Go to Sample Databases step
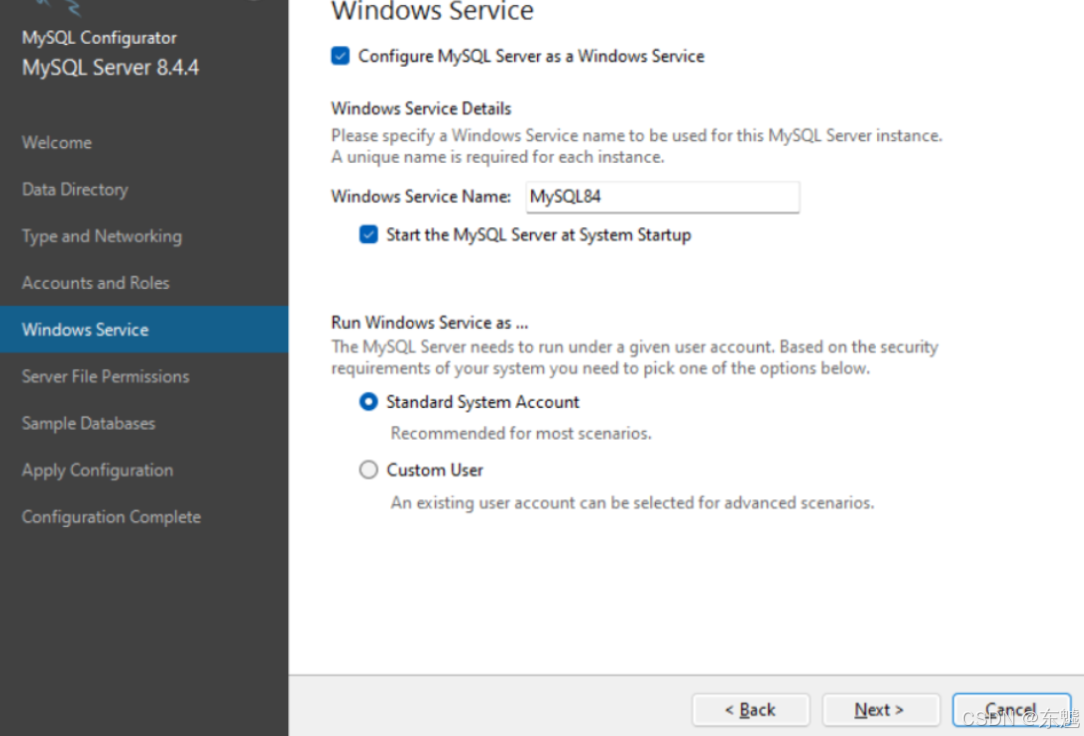 88,424
